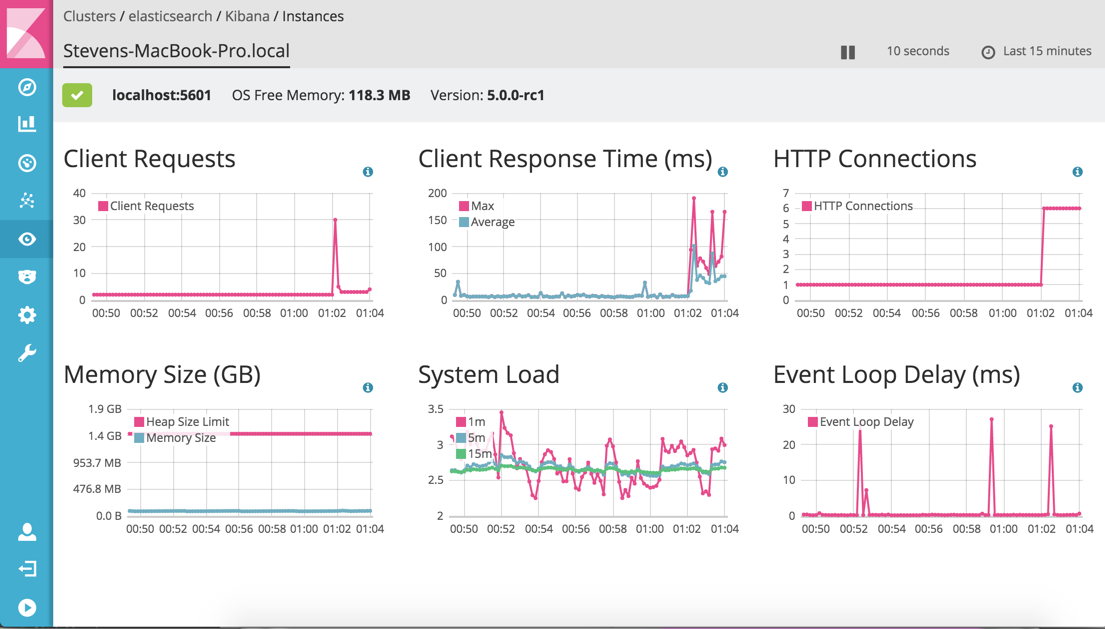Image resolution: width=1105 pixels, height=629 pixels.
Task: Go to Clusters in the breadcrumb
Action: 89,16
